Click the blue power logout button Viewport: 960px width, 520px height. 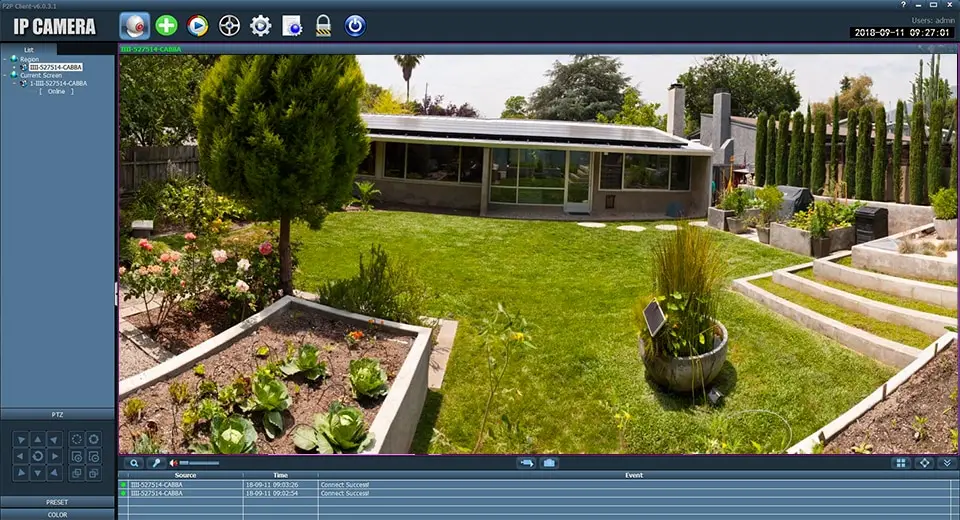click(355, 26)
